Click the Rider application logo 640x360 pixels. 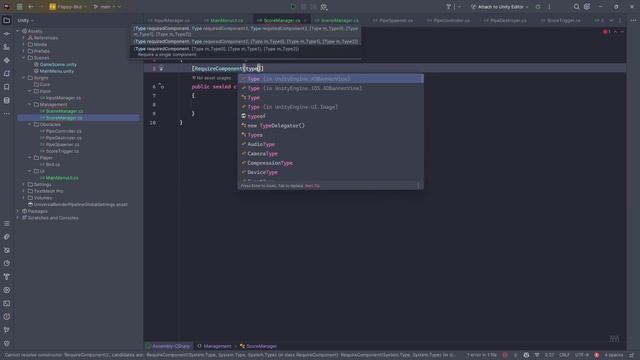(7, 7)
